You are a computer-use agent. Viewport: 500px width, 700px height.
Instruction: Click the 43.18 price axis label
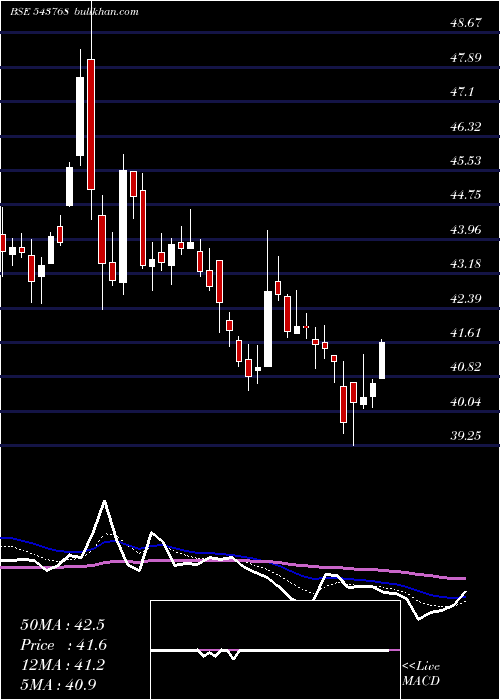(x=466, y=264)
